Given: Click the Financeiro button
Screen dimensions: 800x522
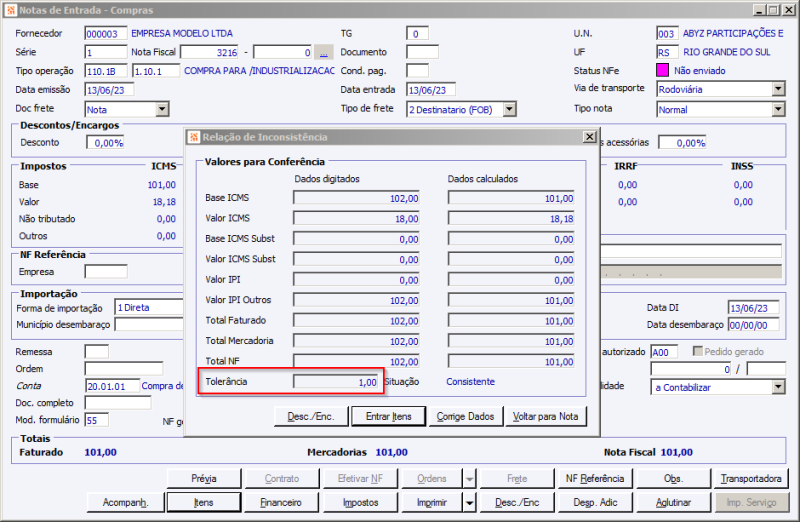Looking at the screenshot, I should point(281,501).
